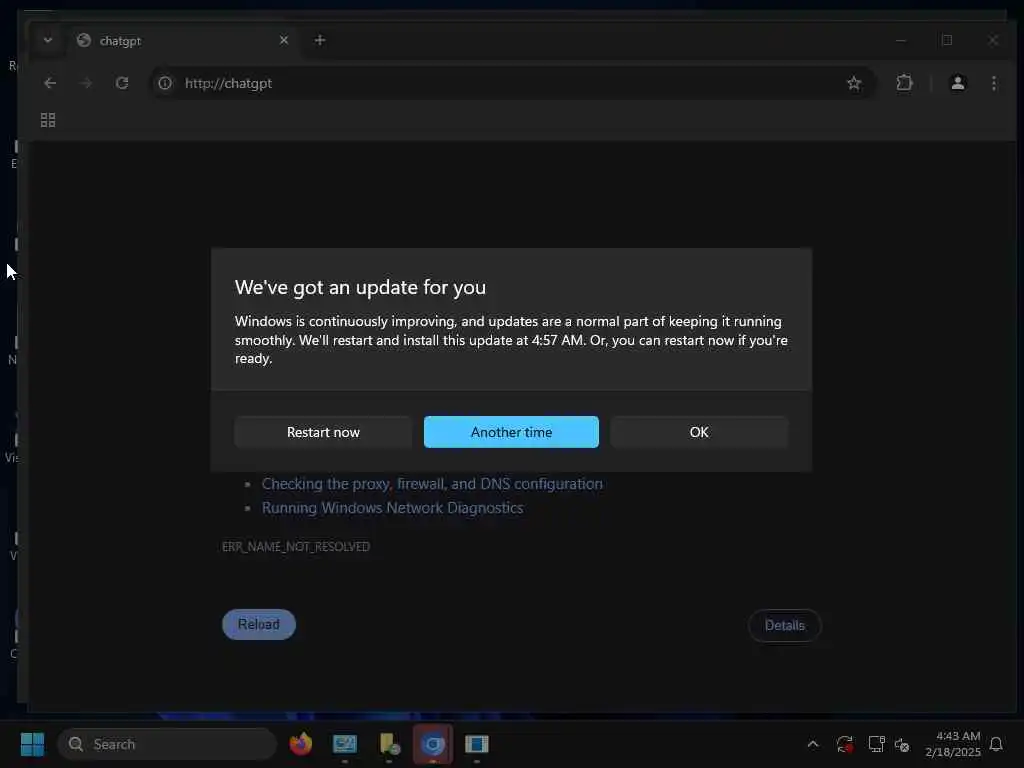Open the browser three-dot menu
This screenshot has width=1024, height=768.
[x=994, y=83]
